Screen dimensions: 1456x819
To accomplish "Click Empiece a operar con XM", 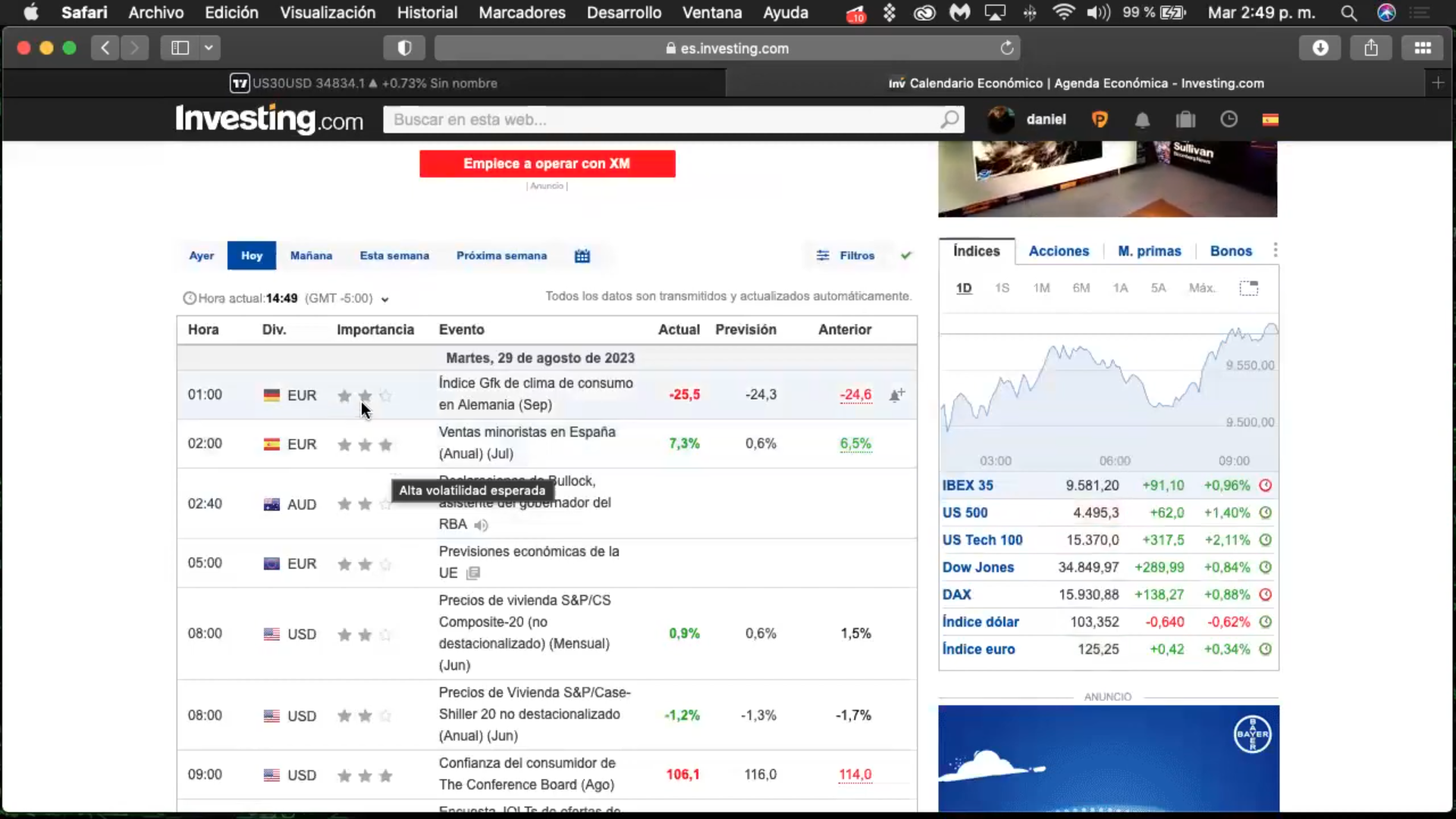I will click(x=547, y=164).
